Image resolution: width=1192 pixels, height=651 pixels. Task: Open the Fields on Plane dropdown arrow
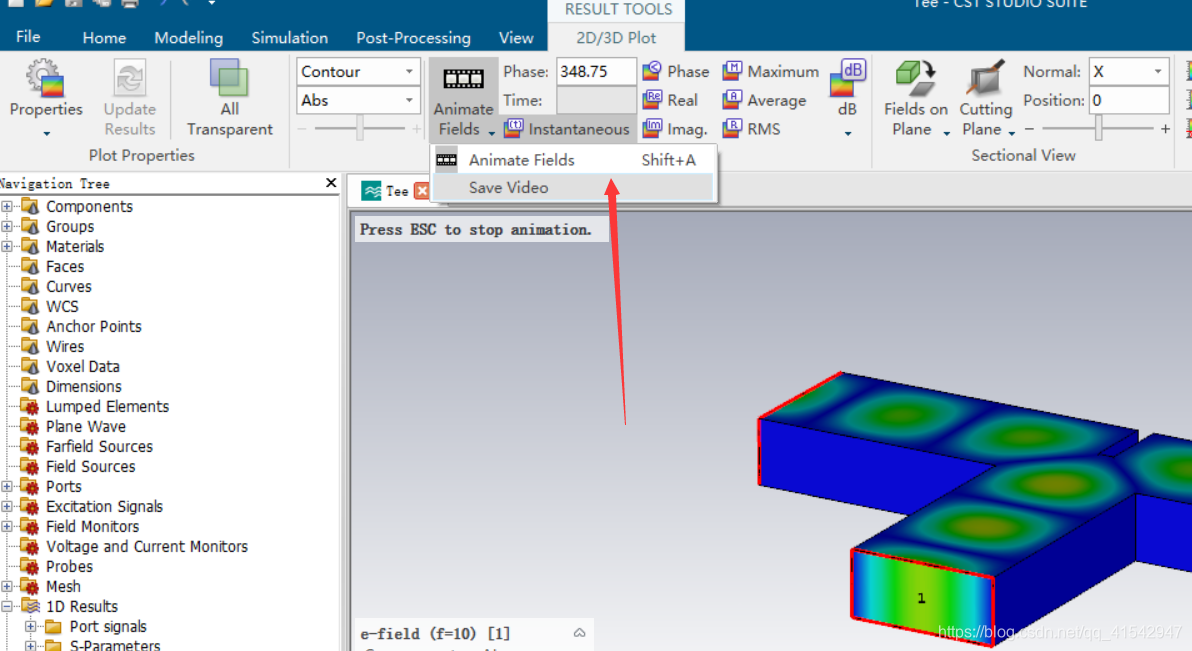(x=946, y=133)
